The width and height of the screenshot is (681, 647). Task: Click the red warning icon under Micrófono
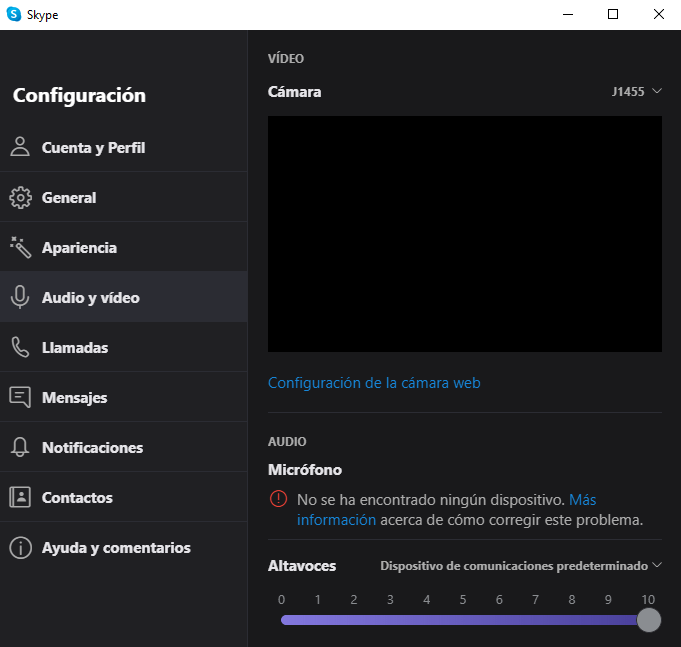(278, 498)
